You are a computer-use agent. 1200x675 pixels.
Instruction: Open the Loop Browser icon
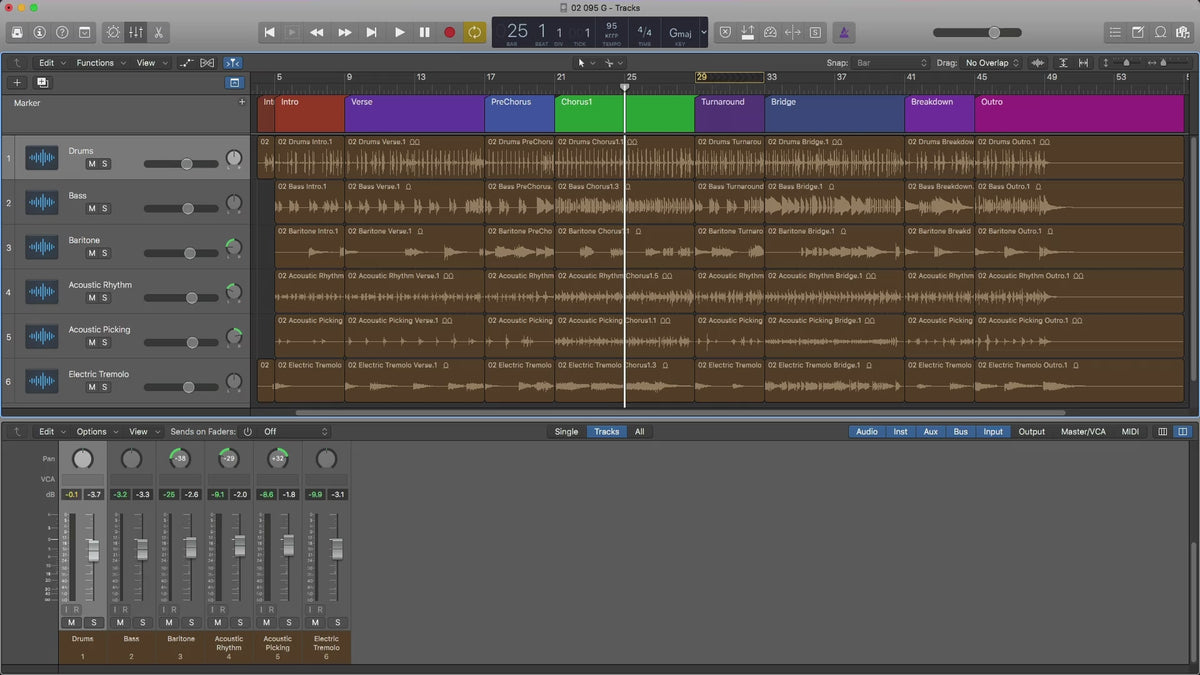[1160, 32]
